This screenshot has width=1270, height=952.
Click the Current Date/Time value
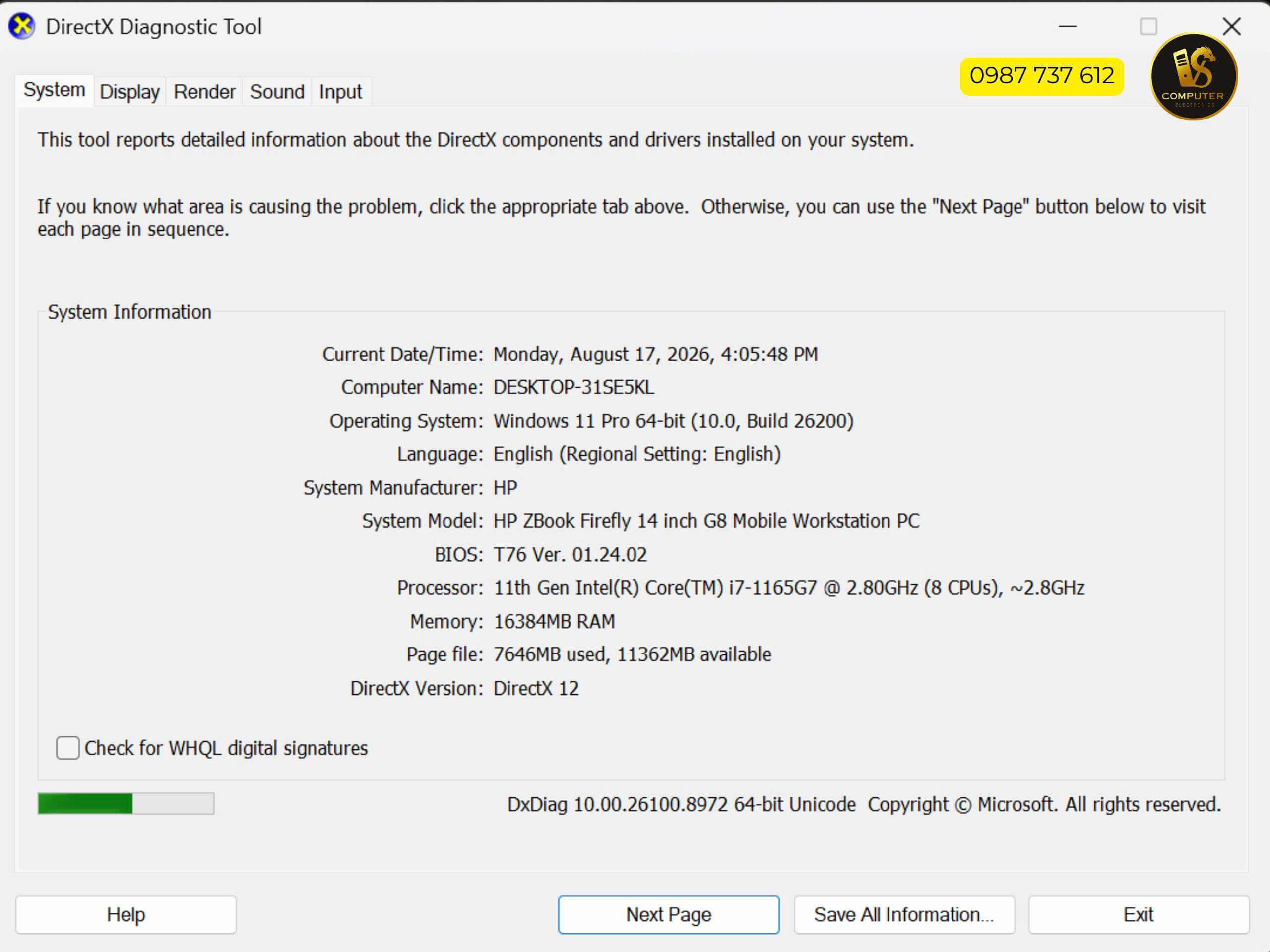click(x=656, y=355)
